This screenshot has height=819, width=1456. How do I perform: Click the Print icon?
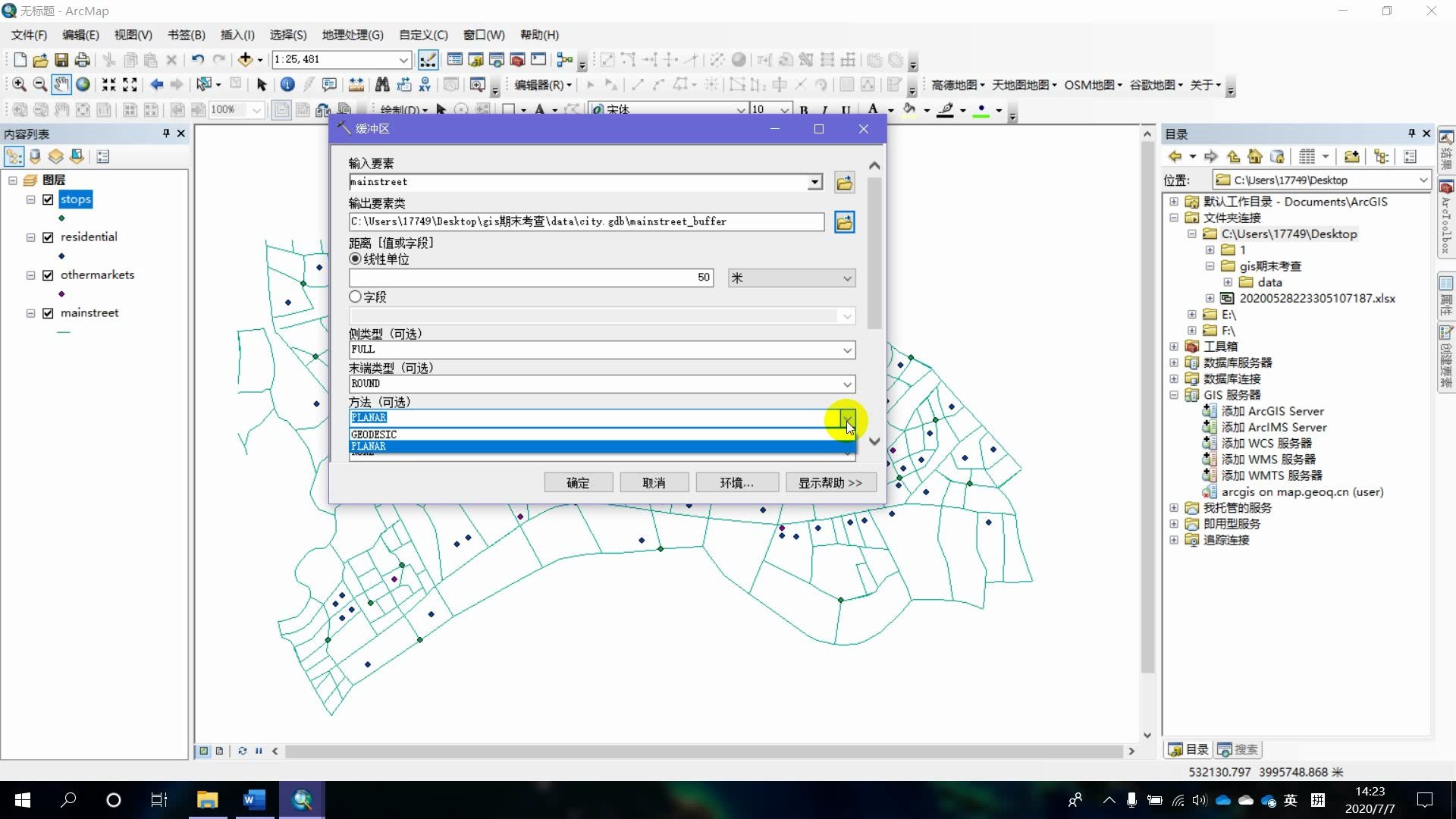(83, 60)
